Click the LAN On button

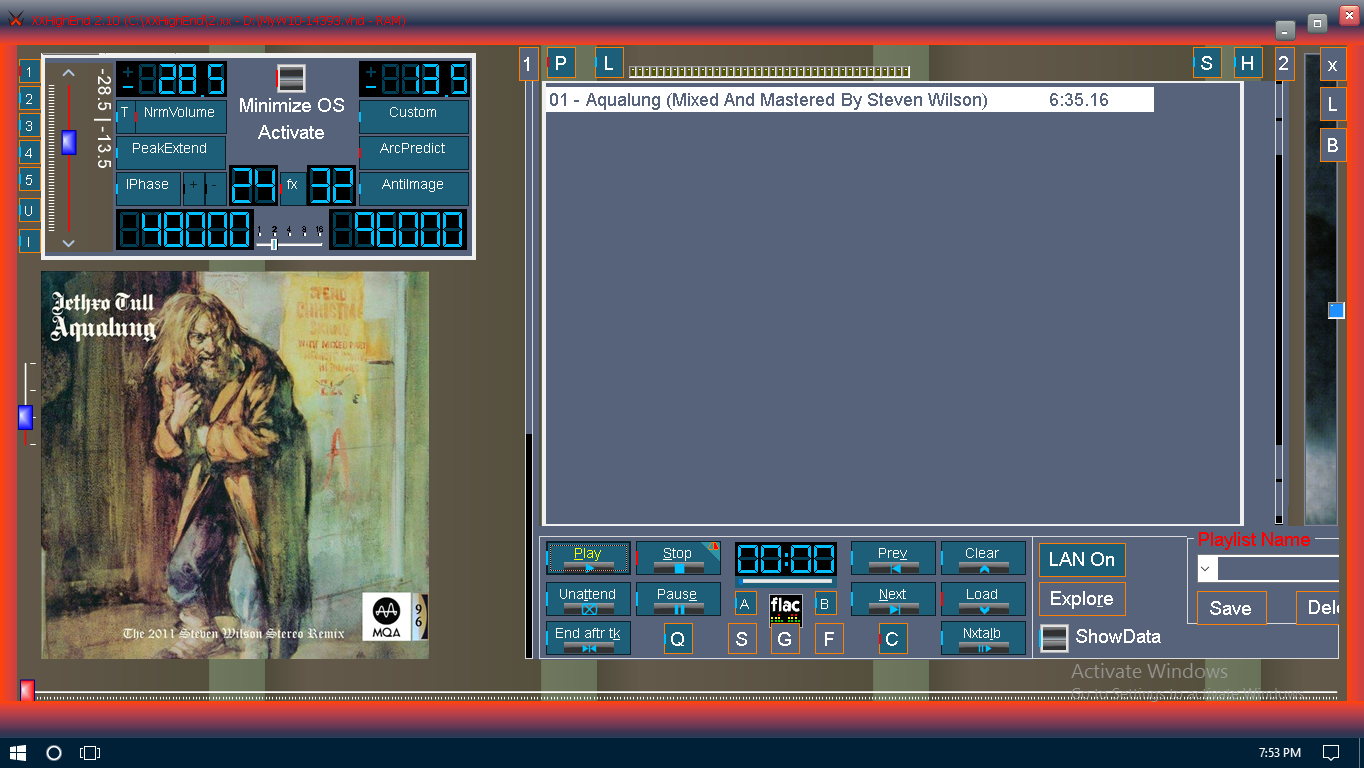point(1082,559)
